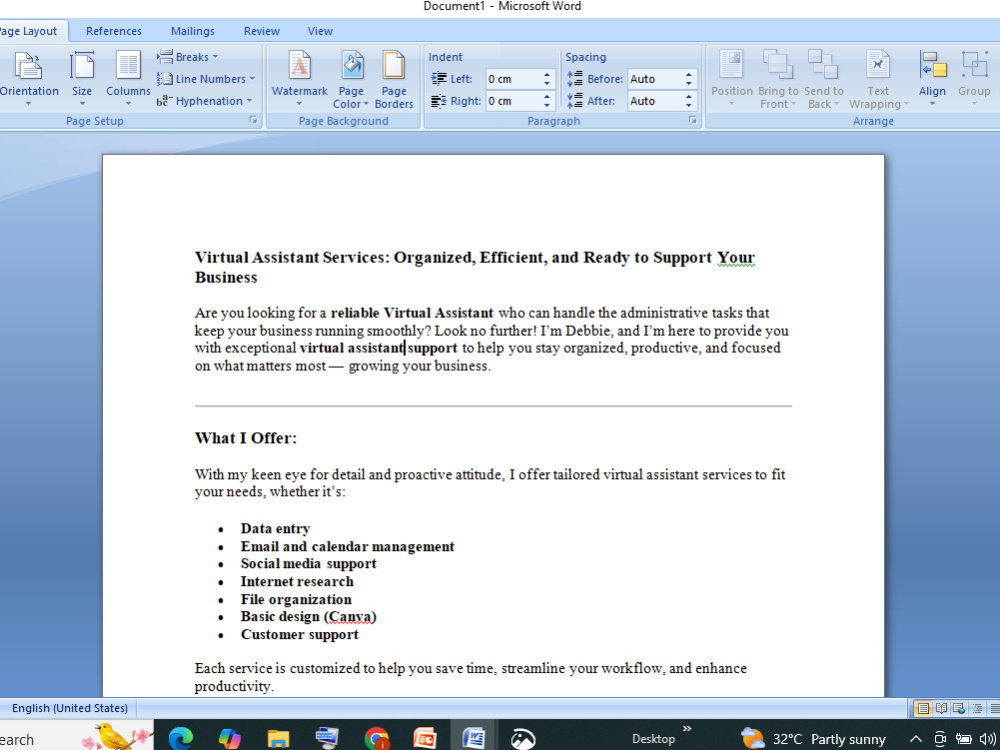
Task: Launch the Paragraph dialog box
Action: (693, 120)
